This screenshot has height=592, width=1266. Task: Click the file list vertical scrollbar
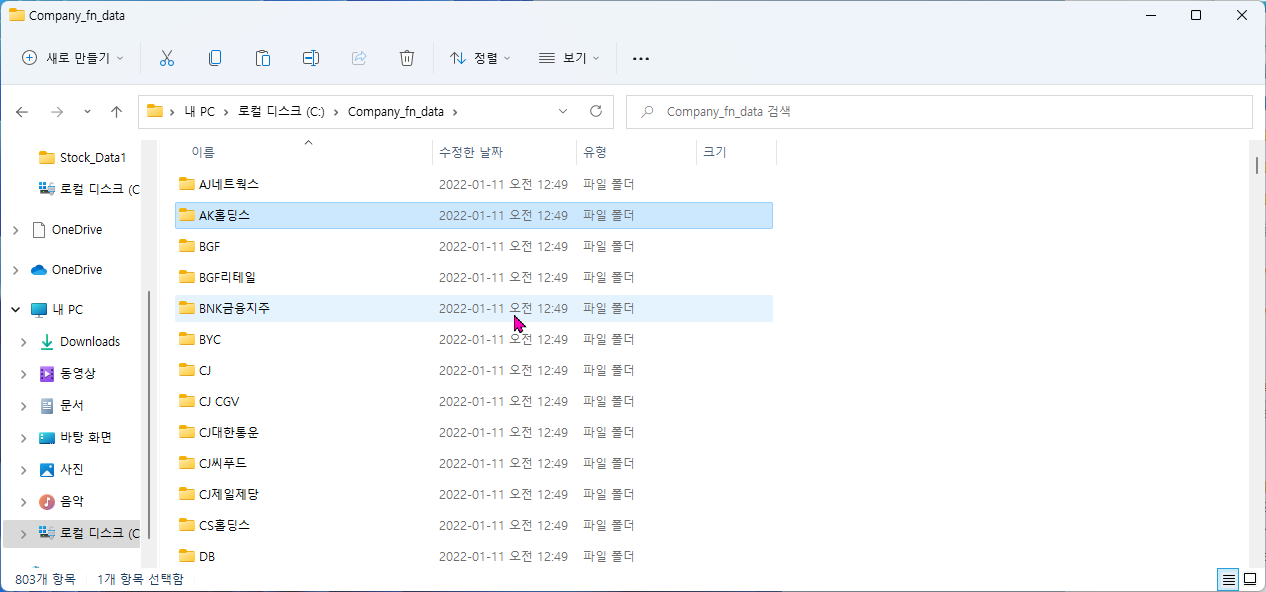click(x=1257, y=165)
